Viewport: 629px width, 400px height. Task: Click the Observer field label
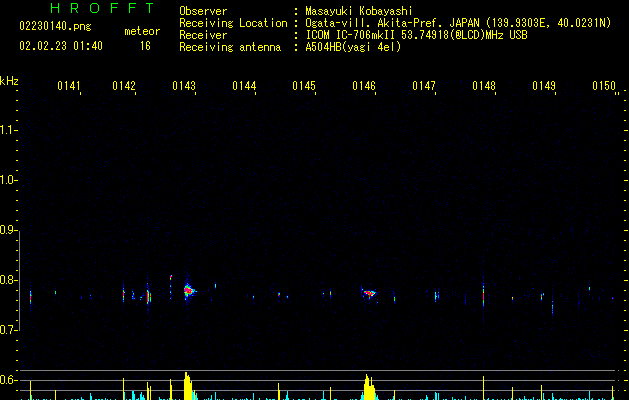[203, 11]
